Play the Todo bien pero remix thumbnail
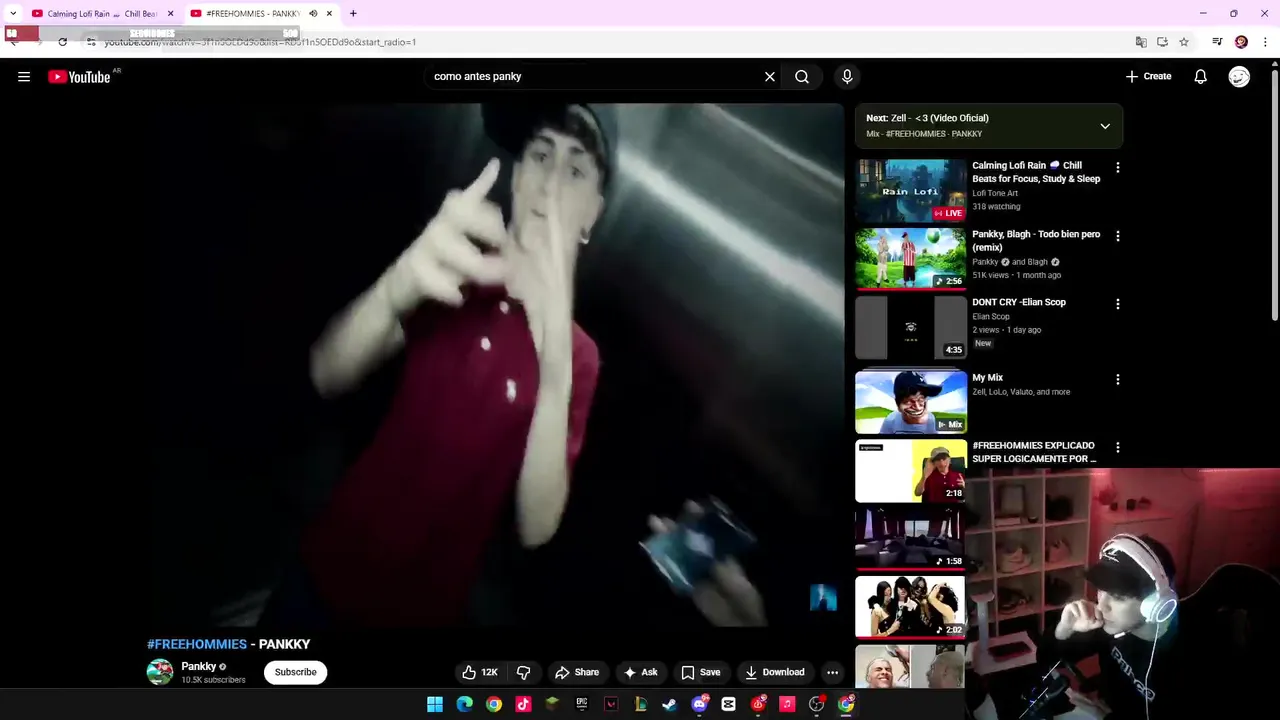The image size is (1280, 720). point(910,258)
